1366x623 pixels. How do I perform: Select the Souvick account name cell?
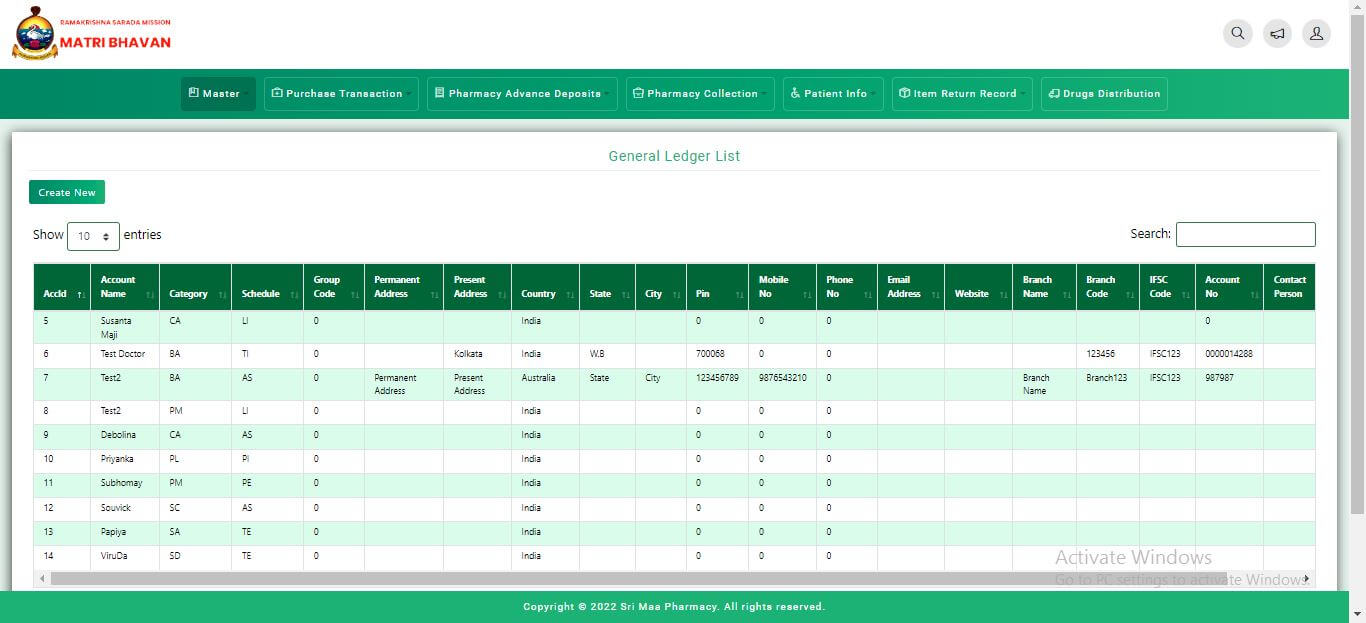(124, 508)
